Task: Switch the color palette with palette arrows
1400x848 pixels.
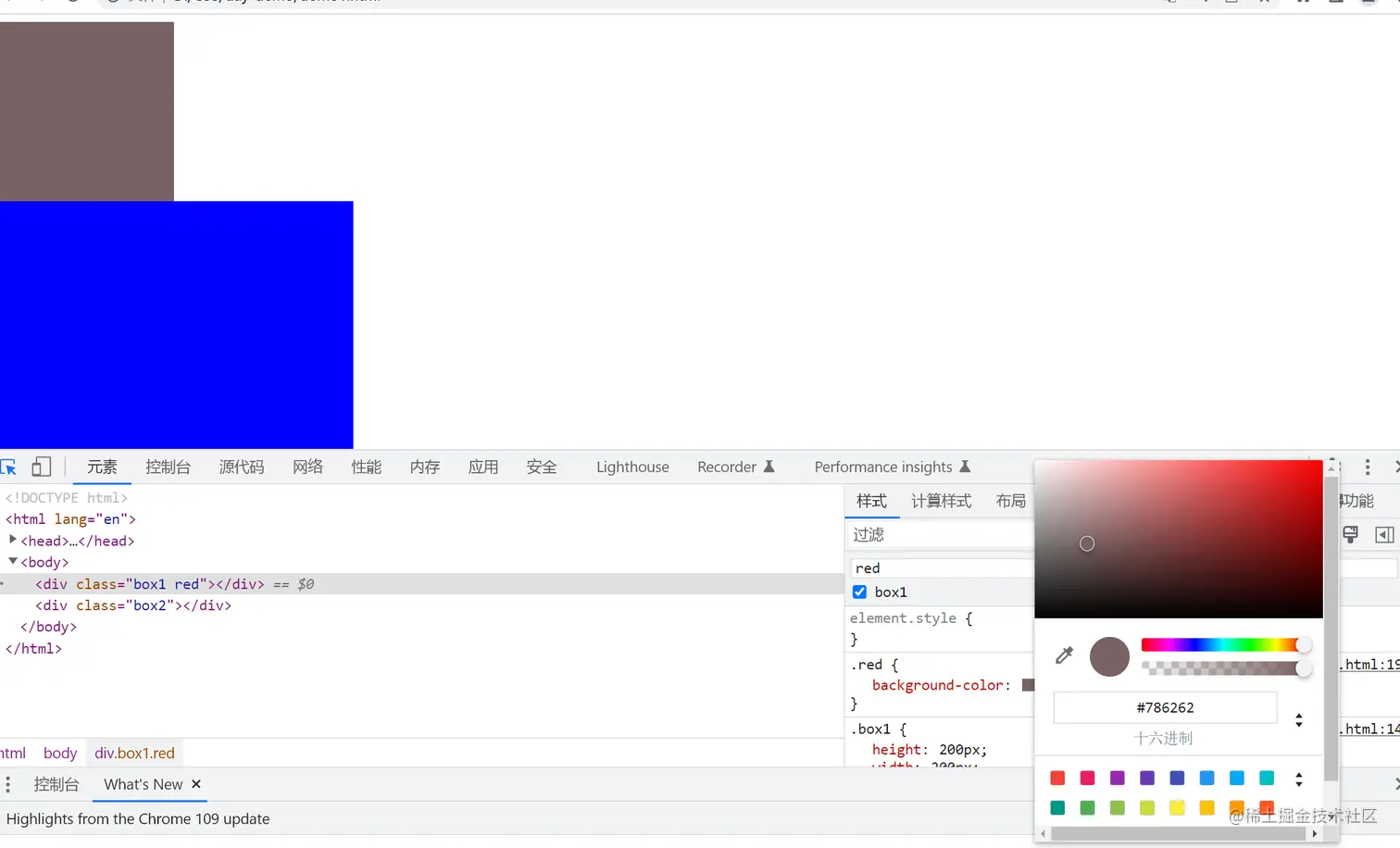Action: tap(1299, 779)
